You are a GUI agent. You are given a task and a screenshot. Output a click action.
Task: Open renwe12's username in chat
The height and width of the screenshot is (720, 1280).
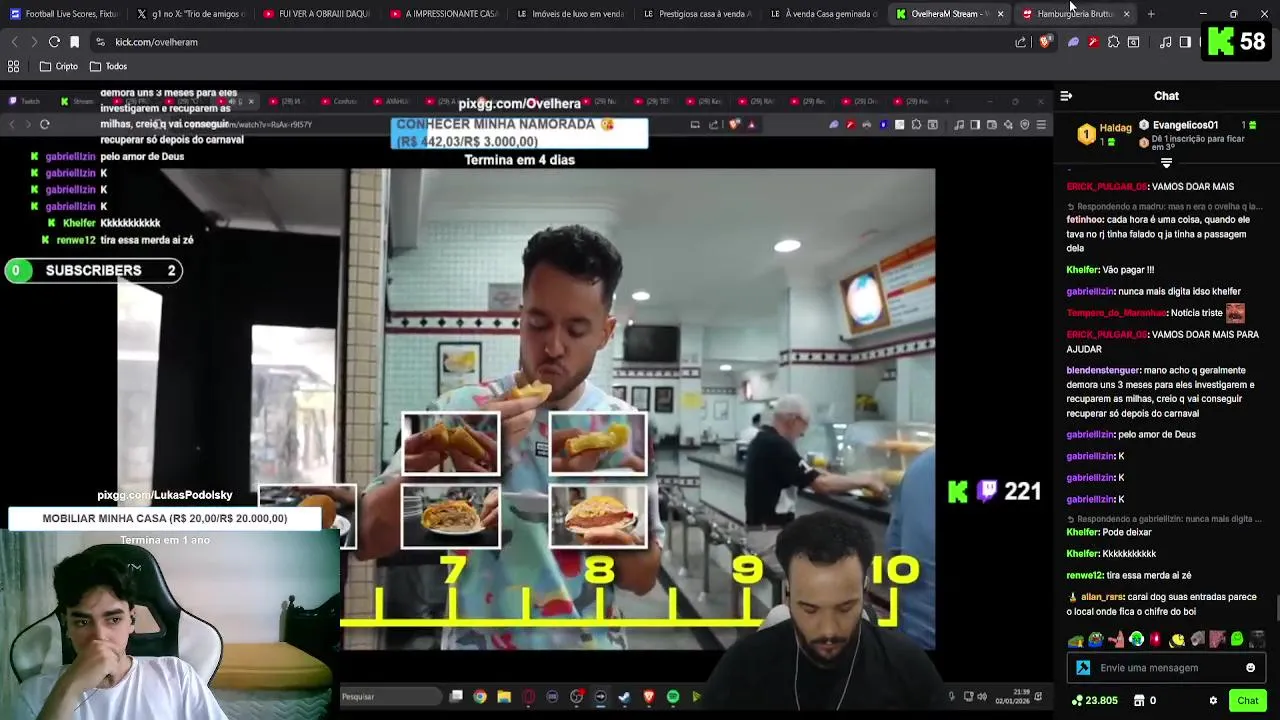1085,575
